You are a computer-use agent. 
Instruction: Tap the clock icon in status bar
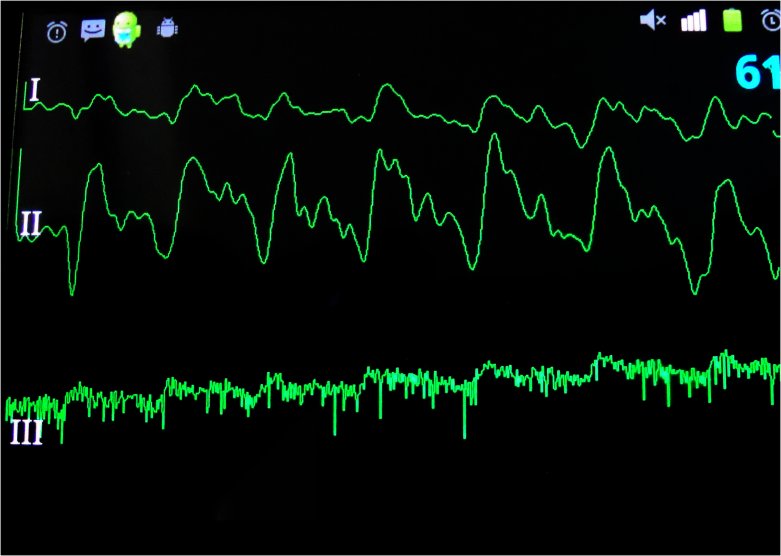click(x=771, y=20)
